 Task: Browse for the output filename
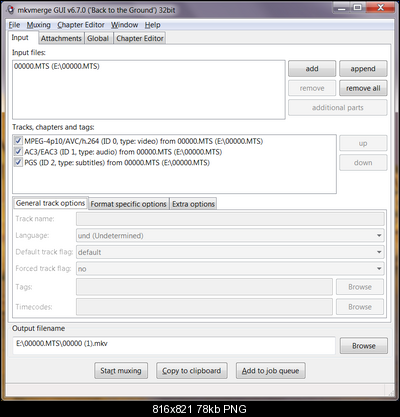click(x=364, y=346)
